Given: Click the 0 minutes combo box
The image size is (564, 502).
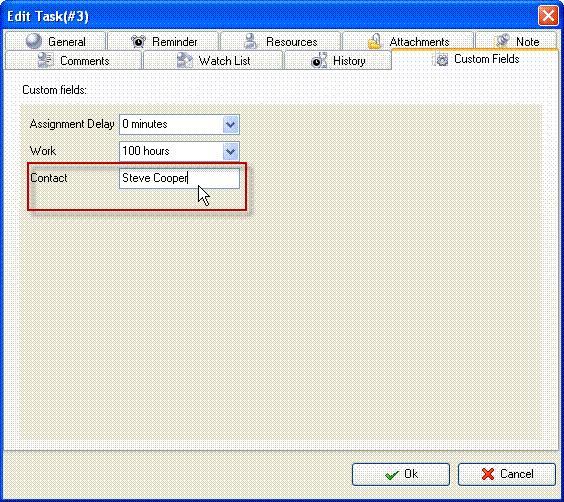Looking at the screenshot, I should click(179, 124).
